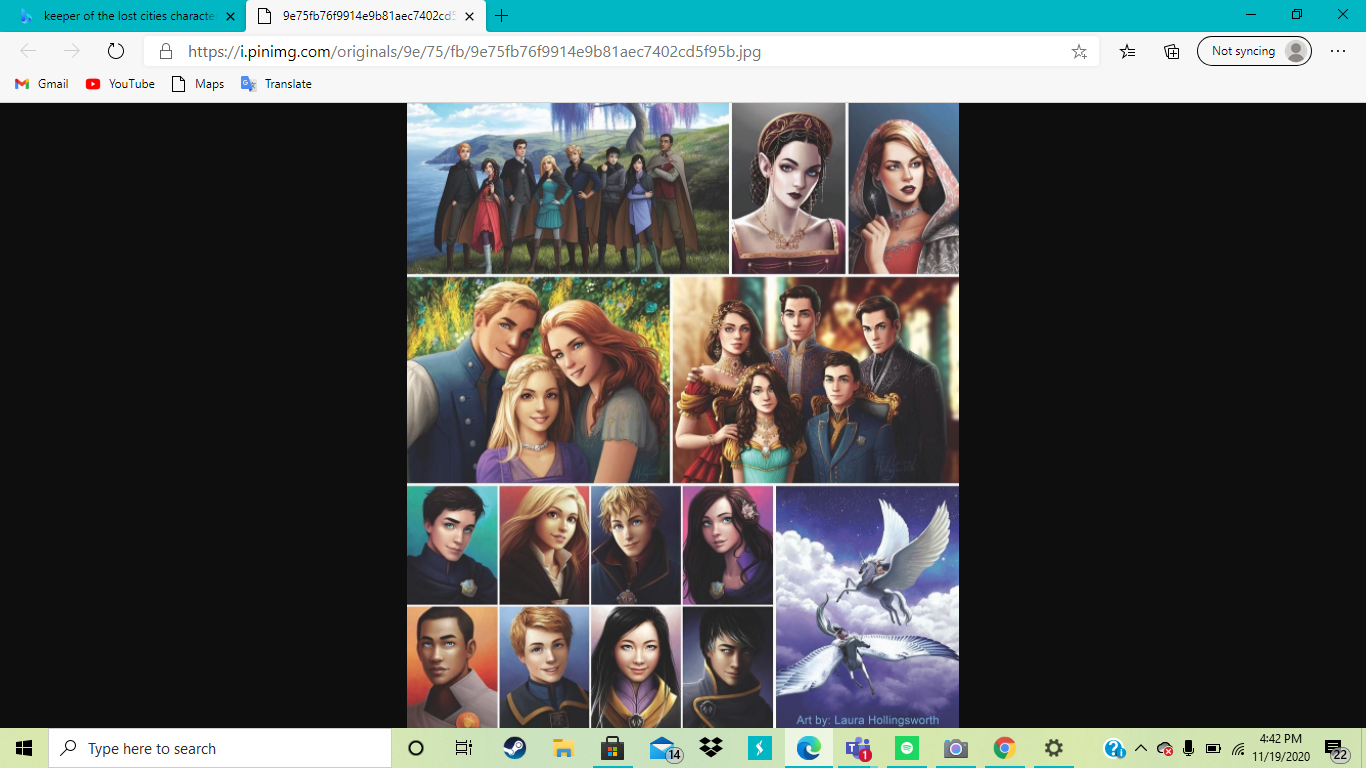This screenshot has width=1366, height=768.
Task: Refresh the current page
Action: click(115, 51)
